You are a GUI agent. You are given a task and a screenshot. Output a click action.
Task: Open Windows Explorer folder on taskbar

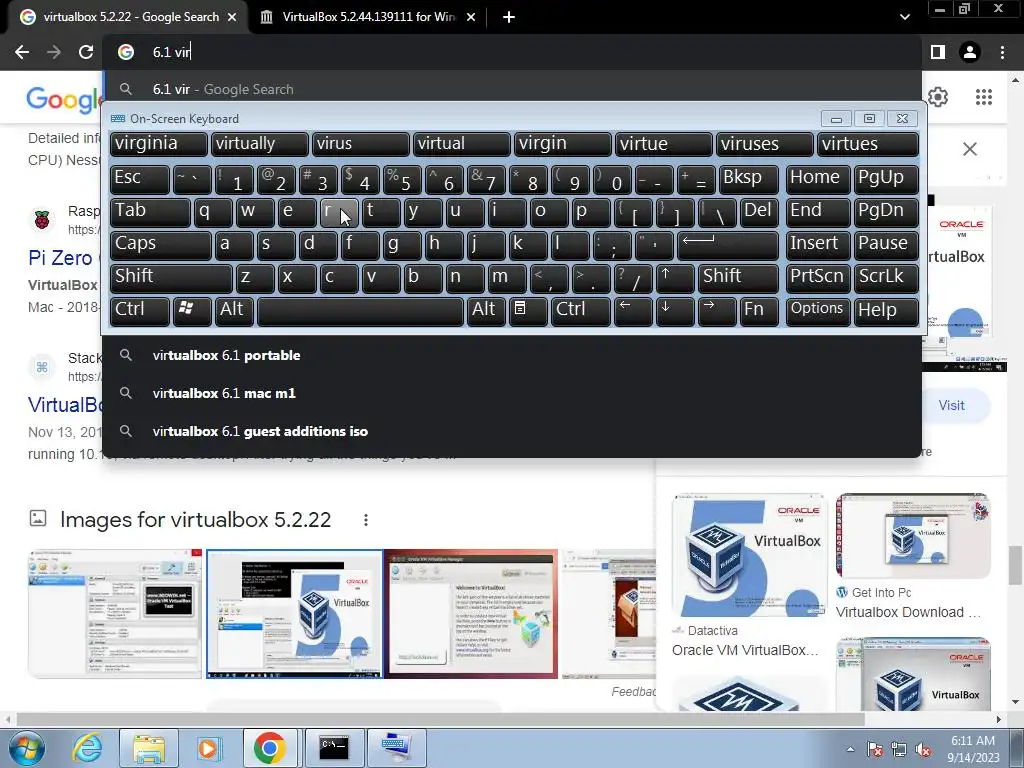coord(149,748)
